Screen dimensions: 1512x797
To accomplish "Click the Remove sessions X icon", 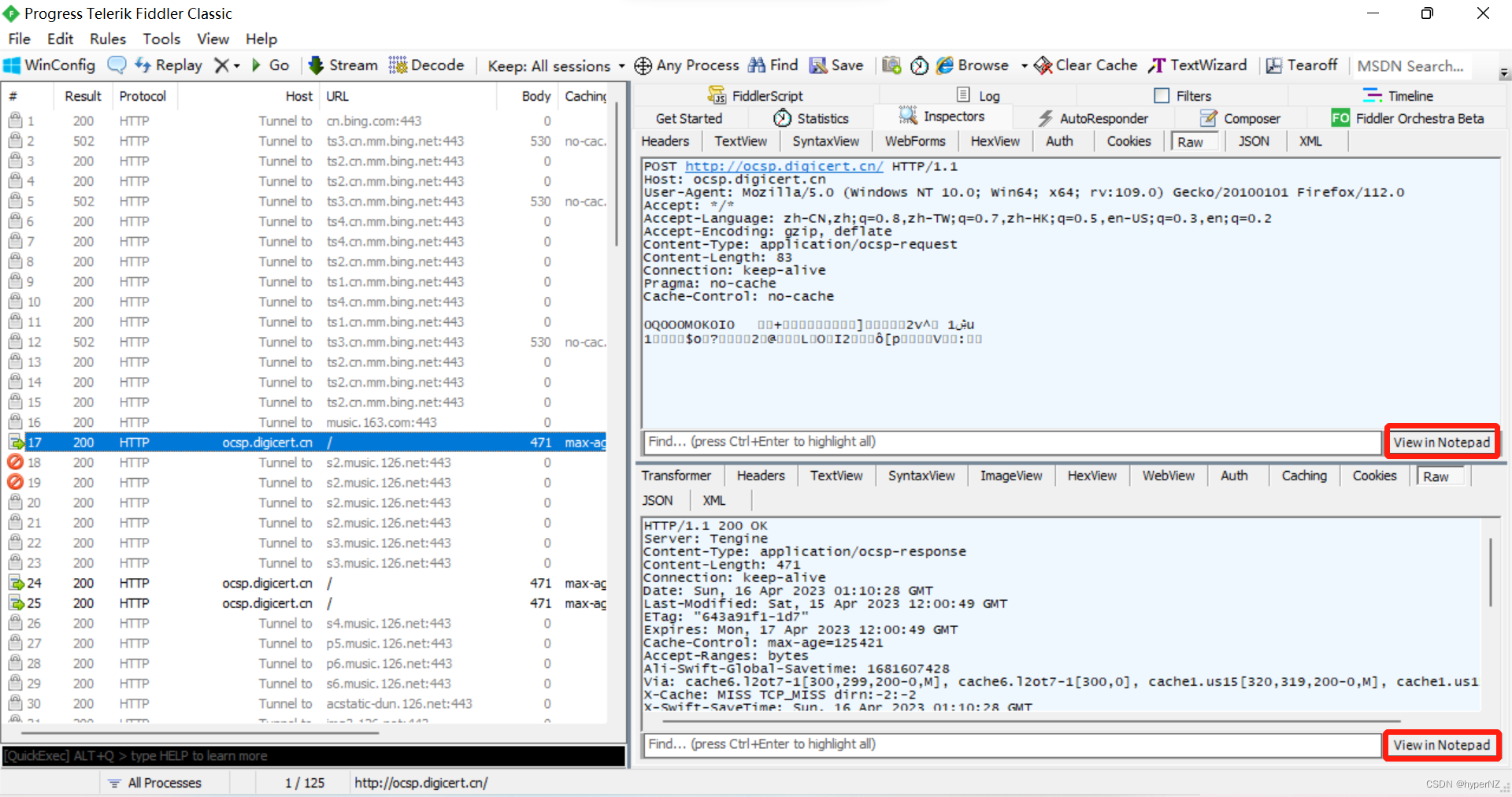I will [x=222, y=65].
